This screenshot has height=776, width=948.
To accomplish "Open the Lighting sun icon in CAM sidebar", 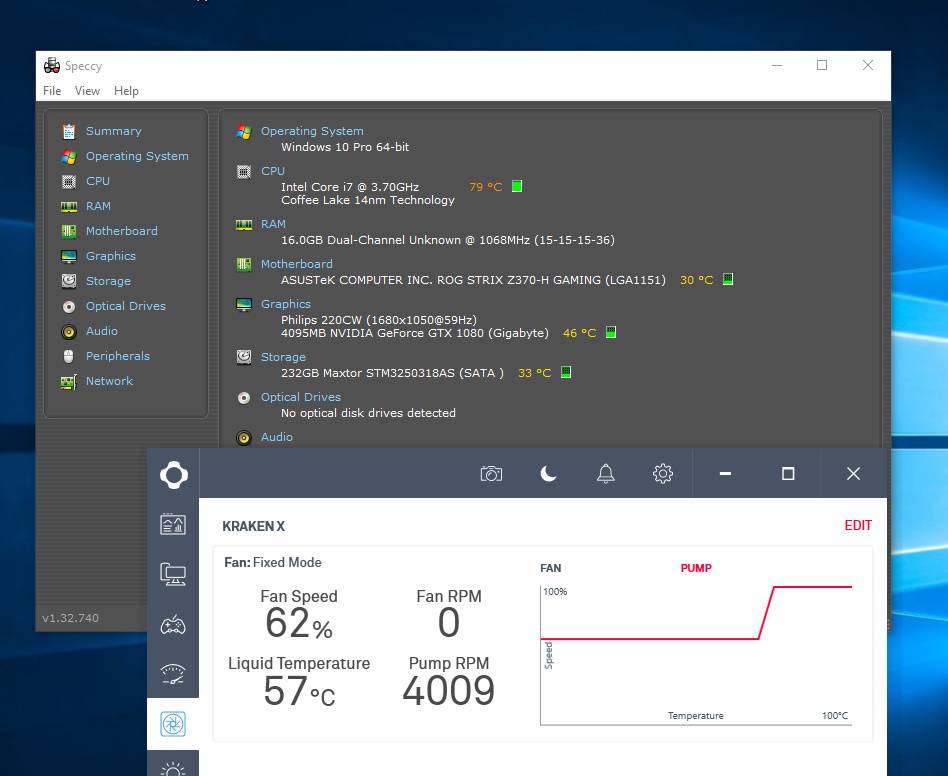I will (173, 769).
